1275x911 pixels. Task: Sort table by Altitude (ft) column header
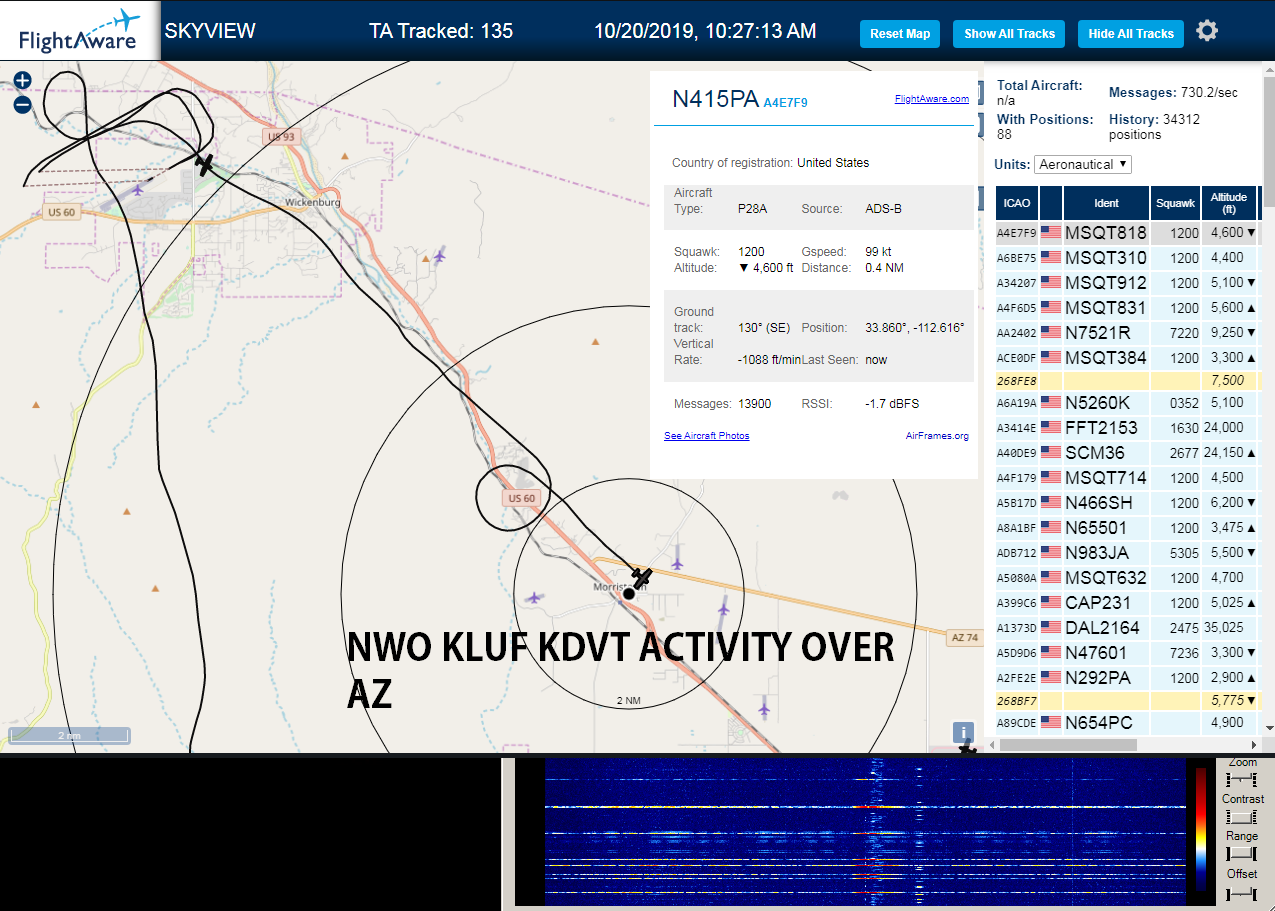(1228, 203)
